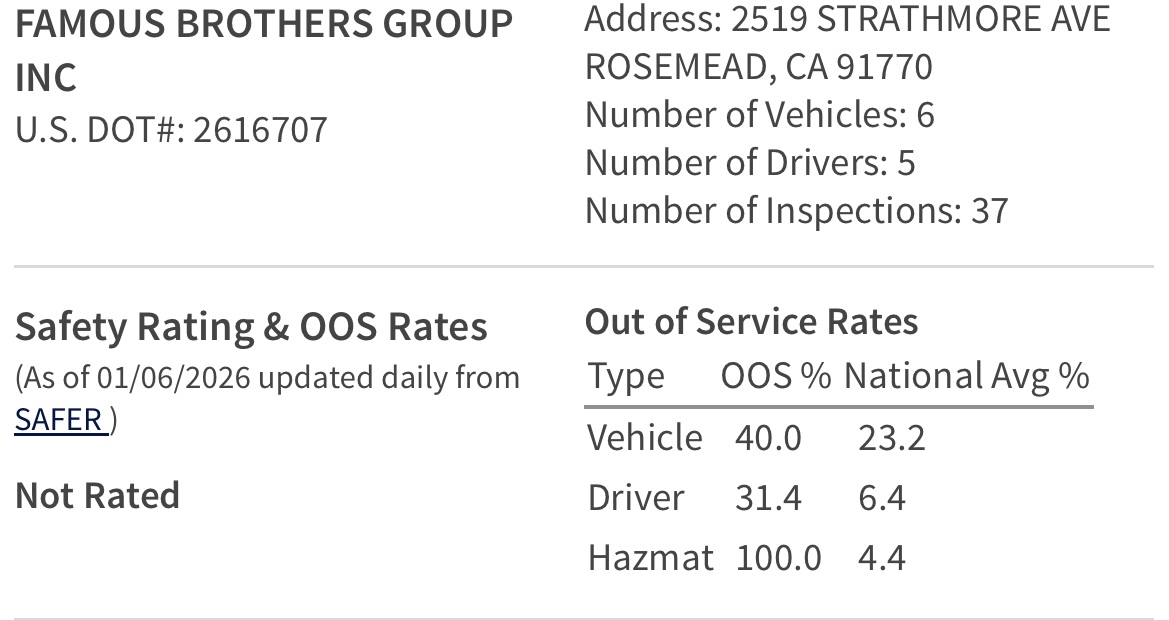Screen dimensions: 1169x620
Task: Click the National Avg % column header
Action: (966, 376)
